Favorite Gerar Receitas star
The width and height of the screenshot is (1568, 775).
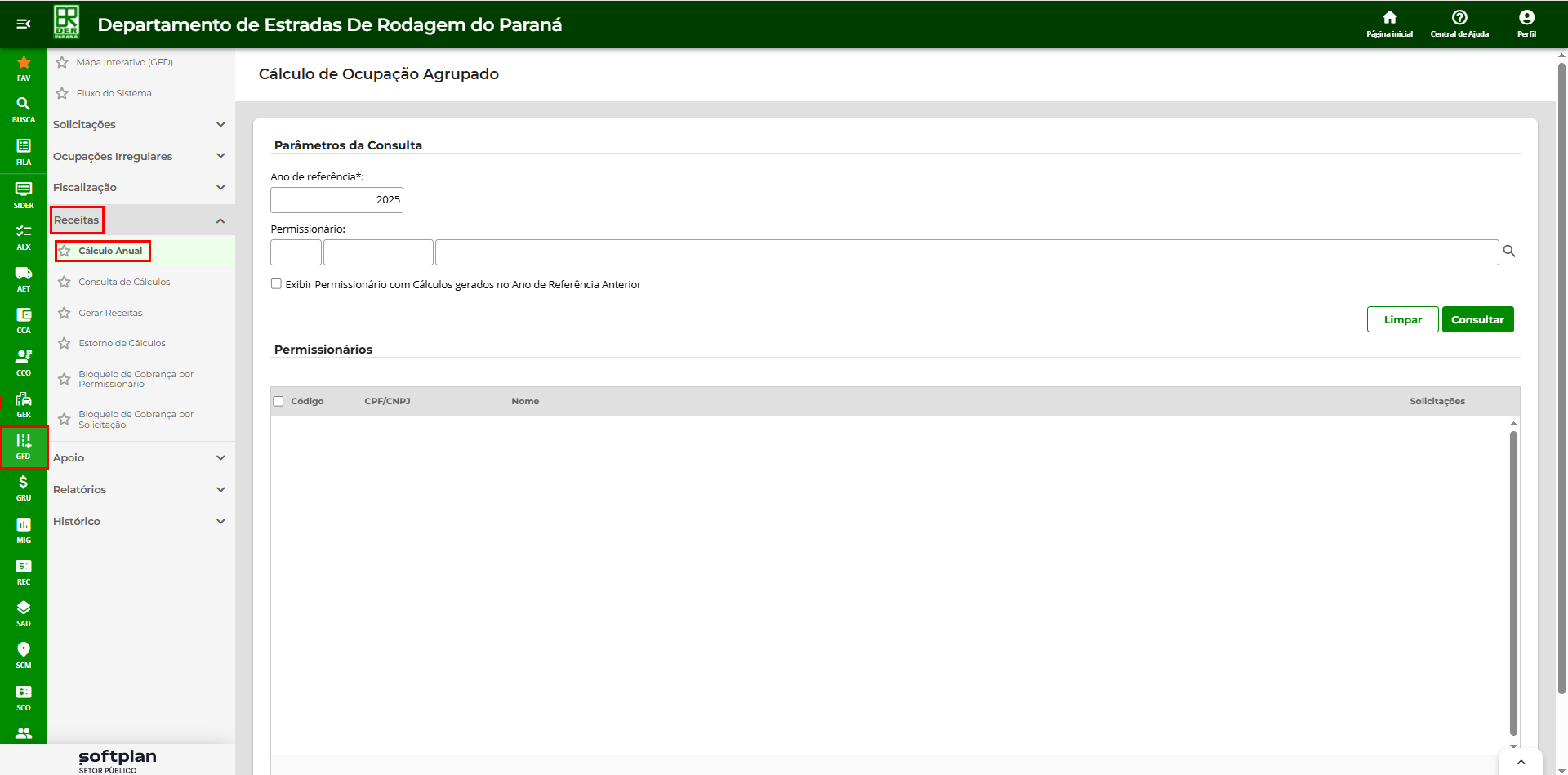65,313
